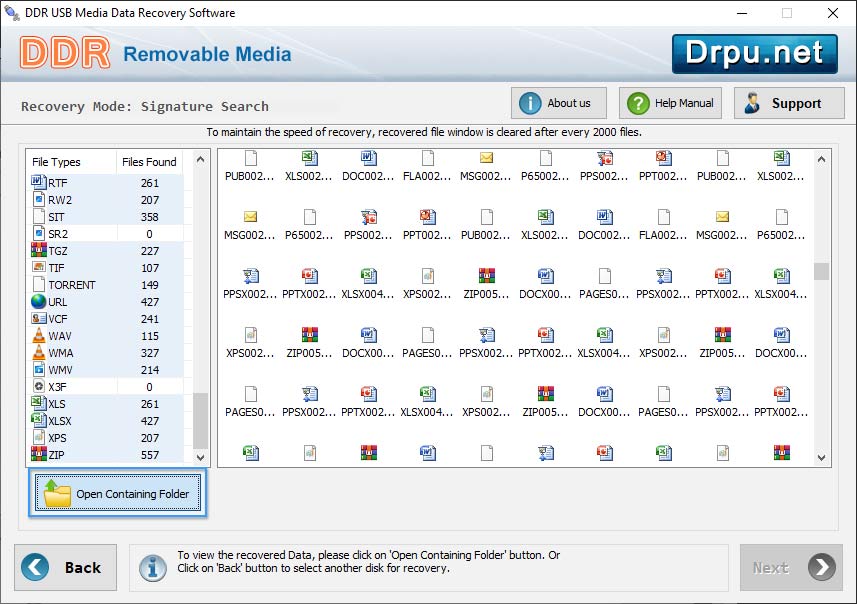The image size is (857, 604).
Task: Select the count 261 in RTF row
Action: coord(150,183)
